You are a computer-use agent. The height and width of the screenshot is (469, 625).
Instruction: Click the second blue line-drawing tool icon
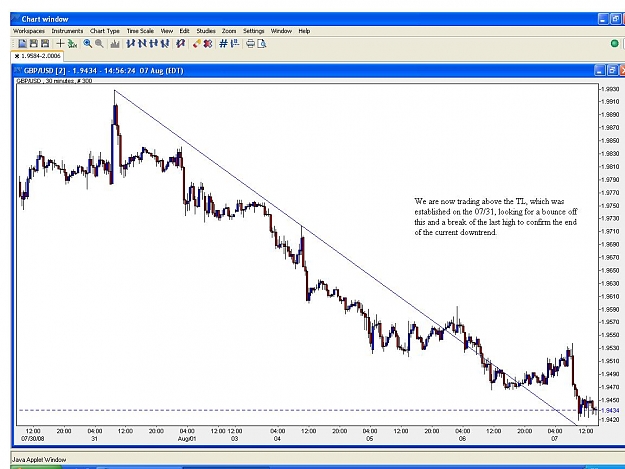[x=142, y=44]
